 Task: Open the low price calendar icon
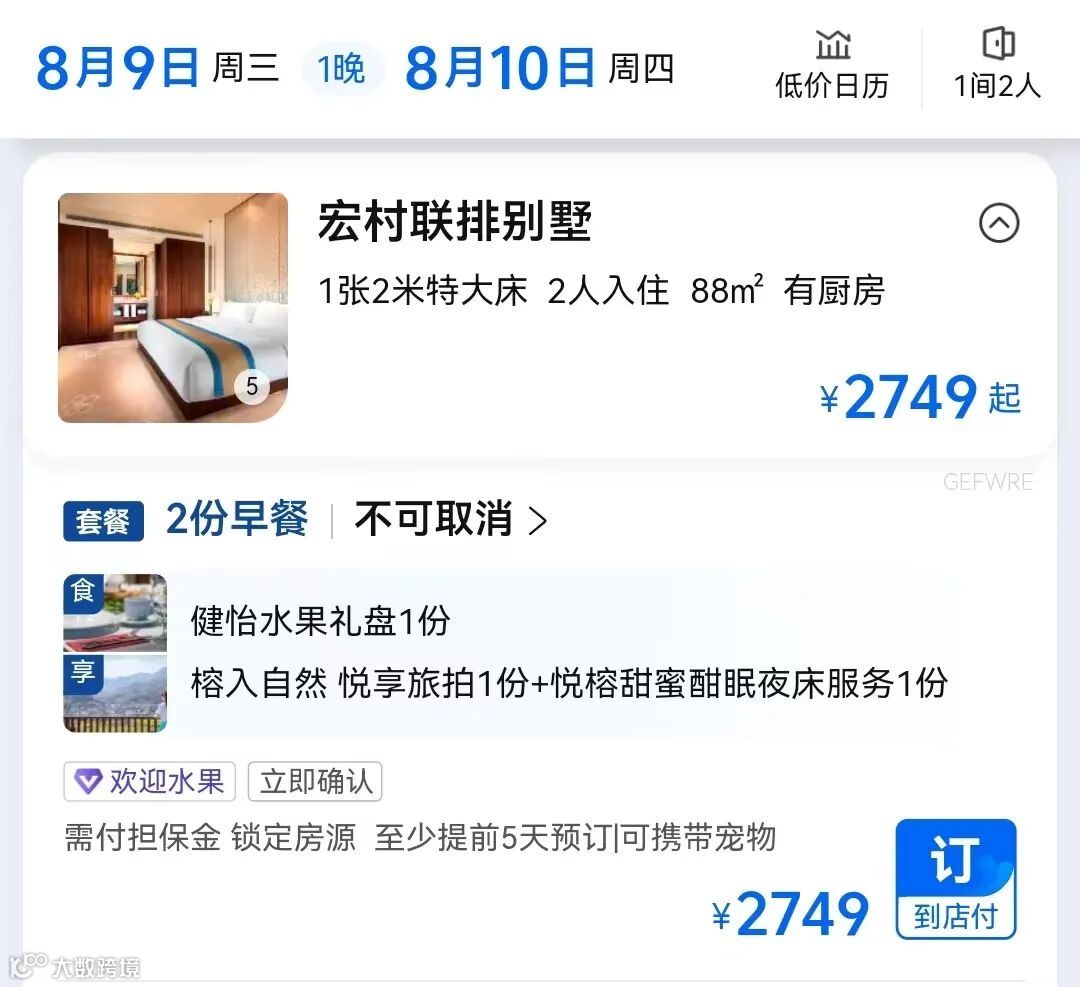[x=833, y=45]
